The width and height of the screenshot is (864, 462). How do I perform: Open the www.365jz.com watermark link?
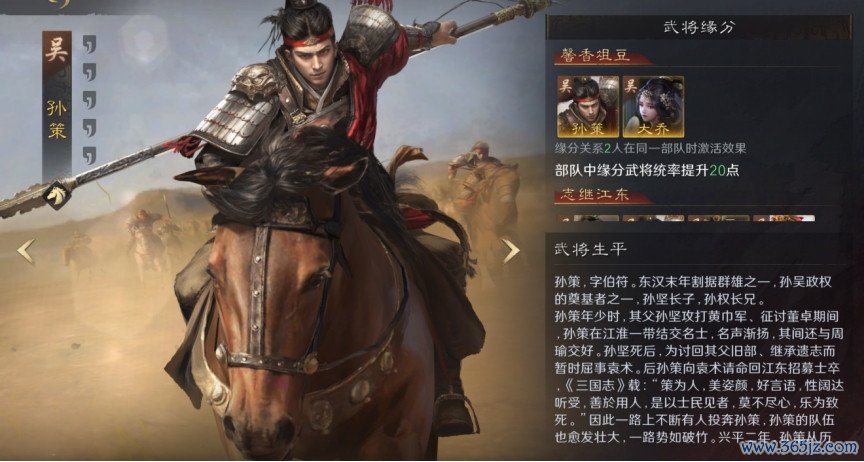pyautogui.click(x=800, y=447)
